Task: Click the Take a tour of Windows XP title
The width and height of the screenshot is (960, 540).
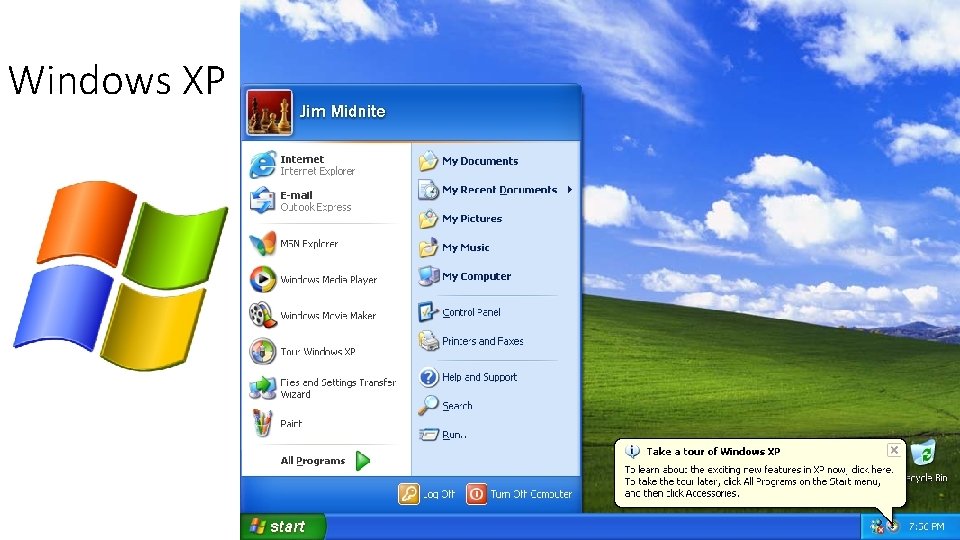Action: pyautogui.click(x=713, y=452)
